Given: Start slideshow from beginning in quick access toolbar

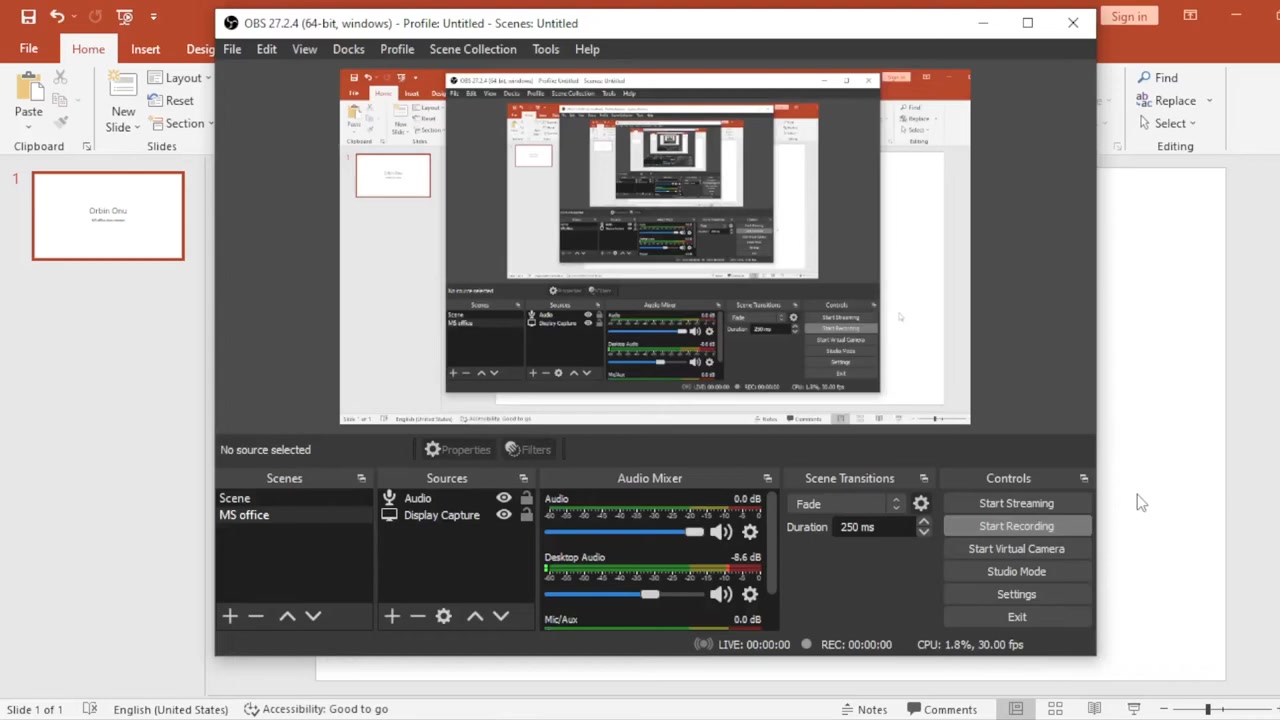Looking at the screenshot, I should pos(124,16).
